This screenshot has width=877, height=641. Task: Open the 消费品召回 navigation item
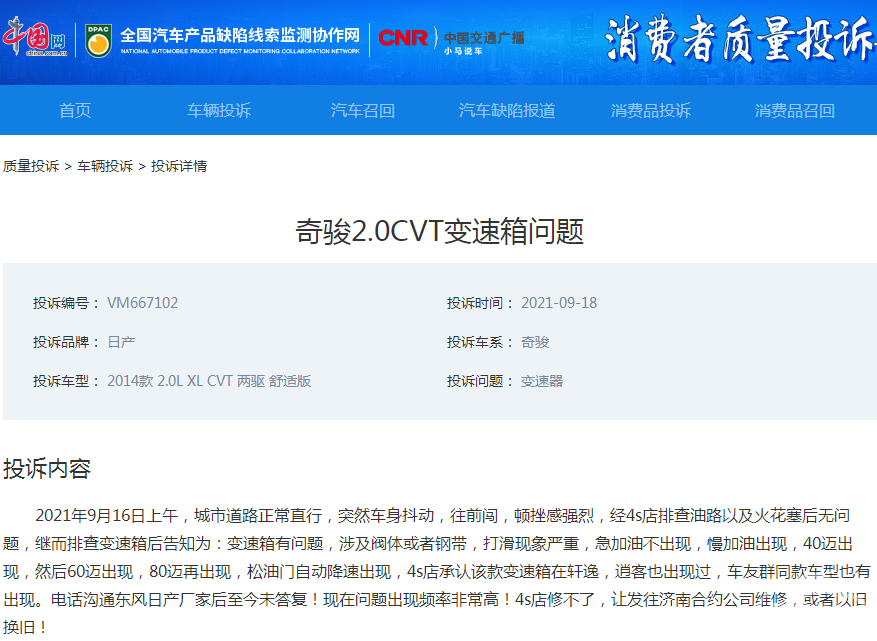point(794,110)
